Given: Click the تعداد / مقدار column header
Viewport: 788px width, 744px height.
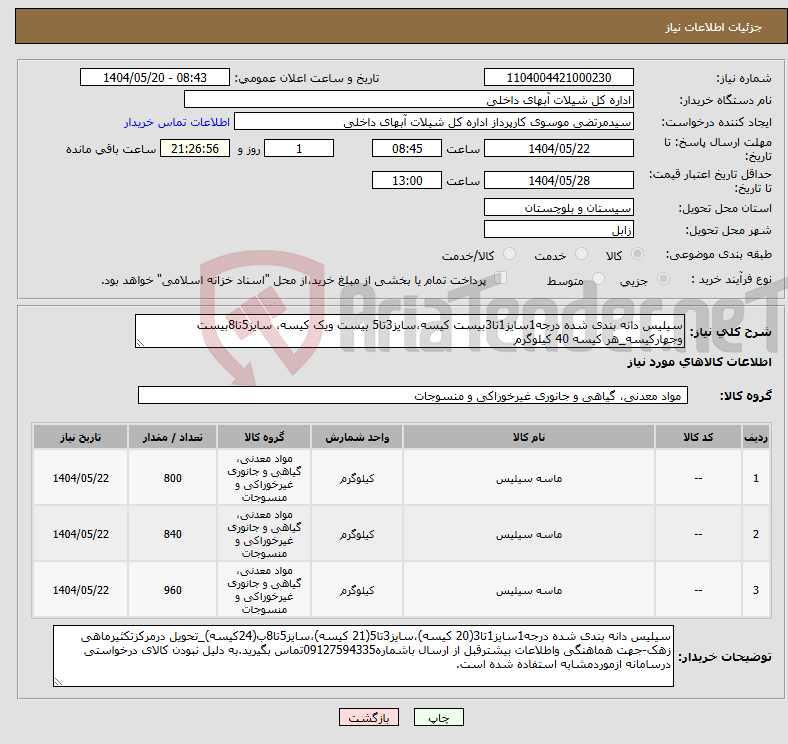Looking at the screenshot, I should pyautogui.click(x=172, y=437).
